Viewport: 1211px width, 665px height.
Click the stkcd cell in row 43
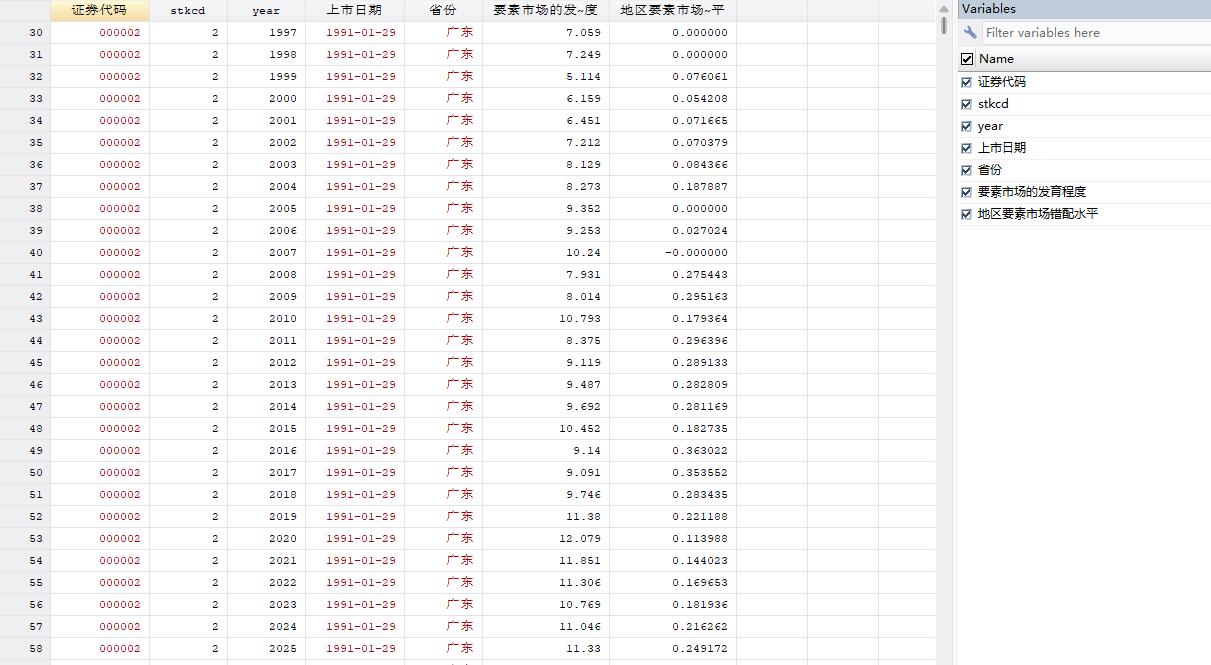tap(188, 318)
